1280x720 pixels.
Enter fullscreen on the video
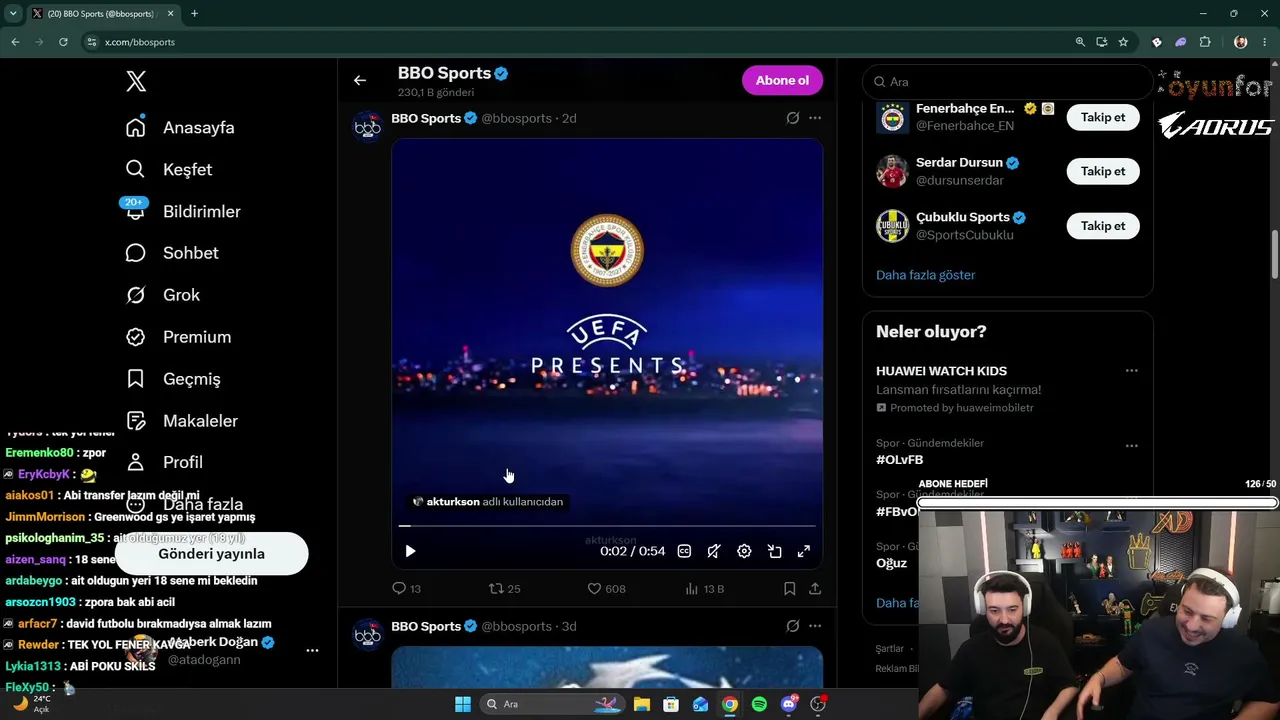pos(804,551)
